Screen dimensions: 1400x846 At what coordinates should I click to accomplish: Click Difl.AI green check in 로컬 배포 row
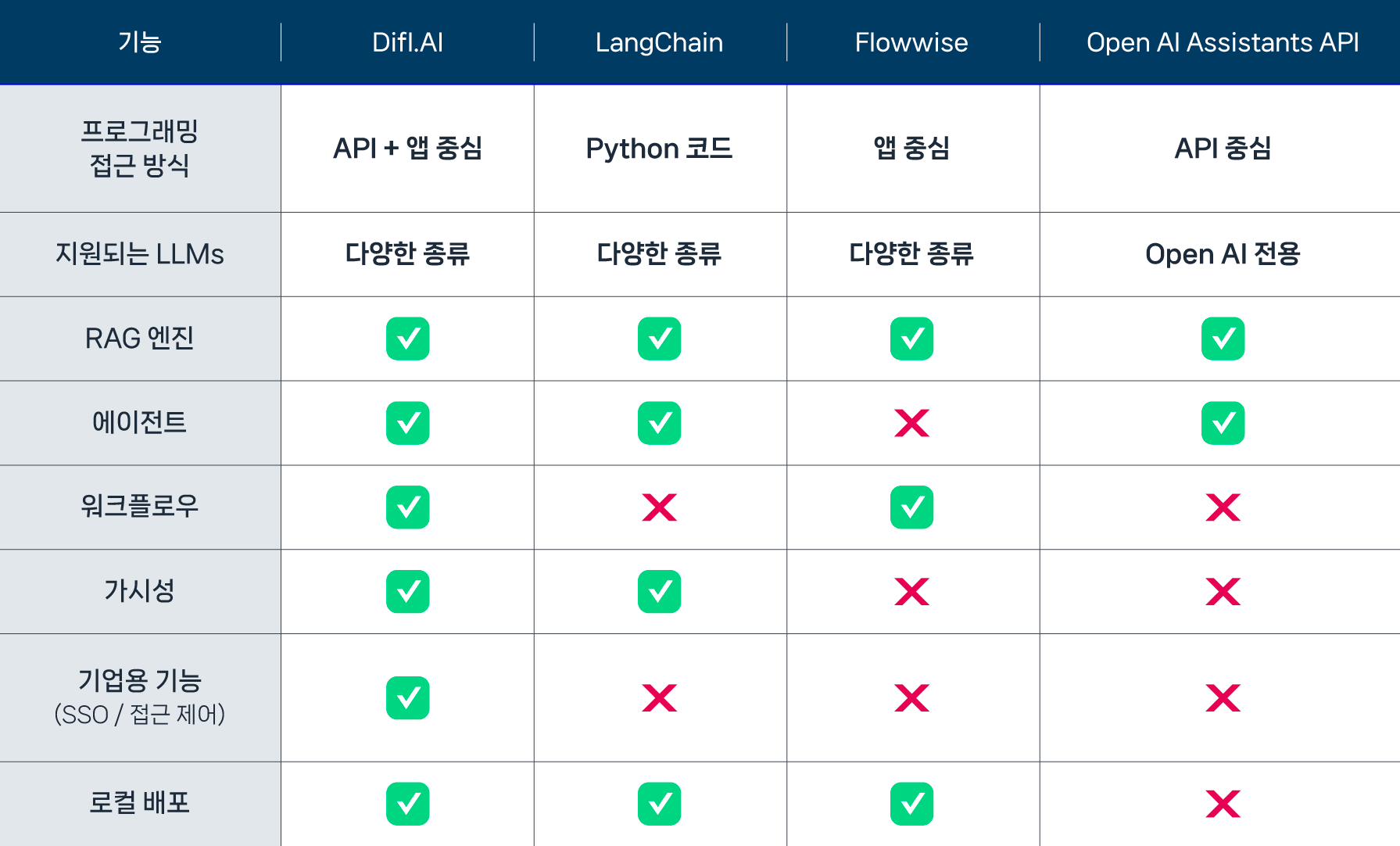[x=407, y=804]
